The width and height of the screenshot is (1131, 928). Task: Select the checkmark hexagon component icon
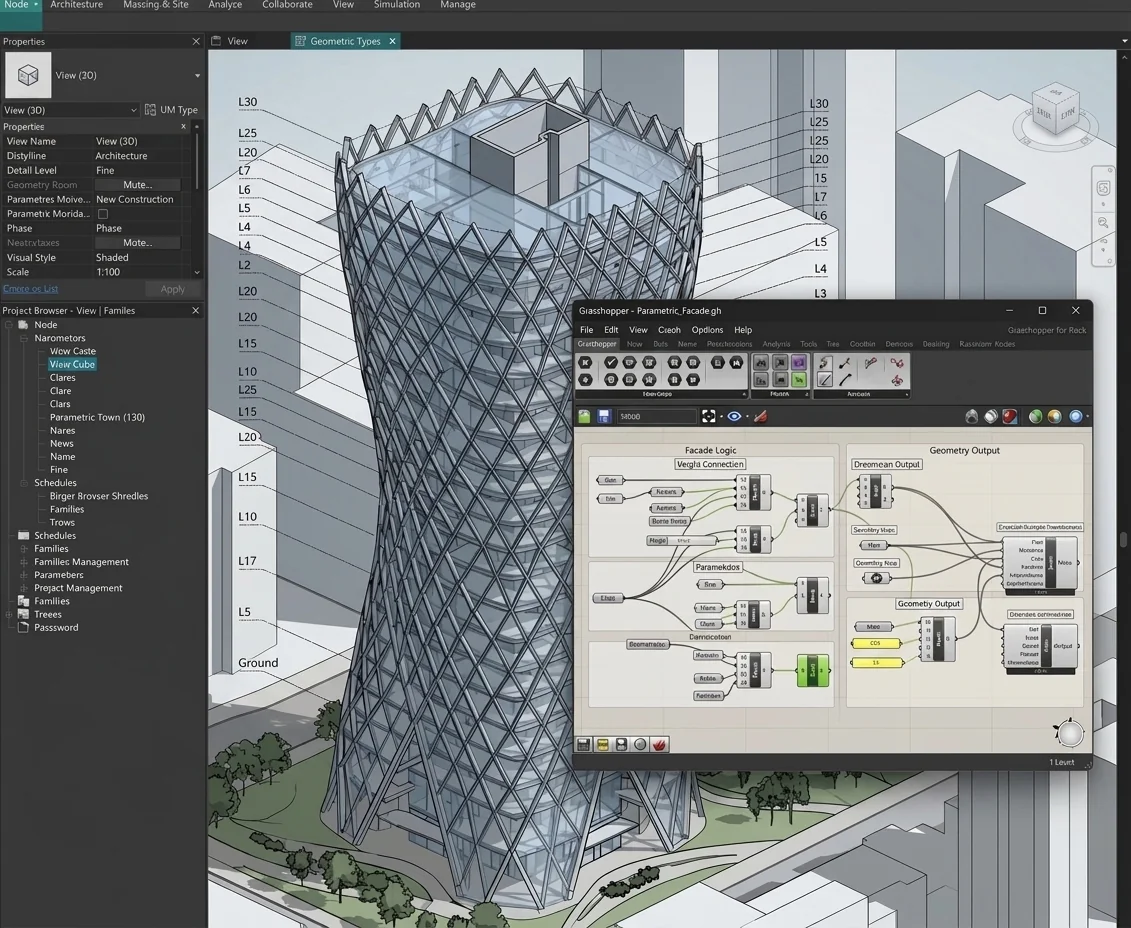611,362
